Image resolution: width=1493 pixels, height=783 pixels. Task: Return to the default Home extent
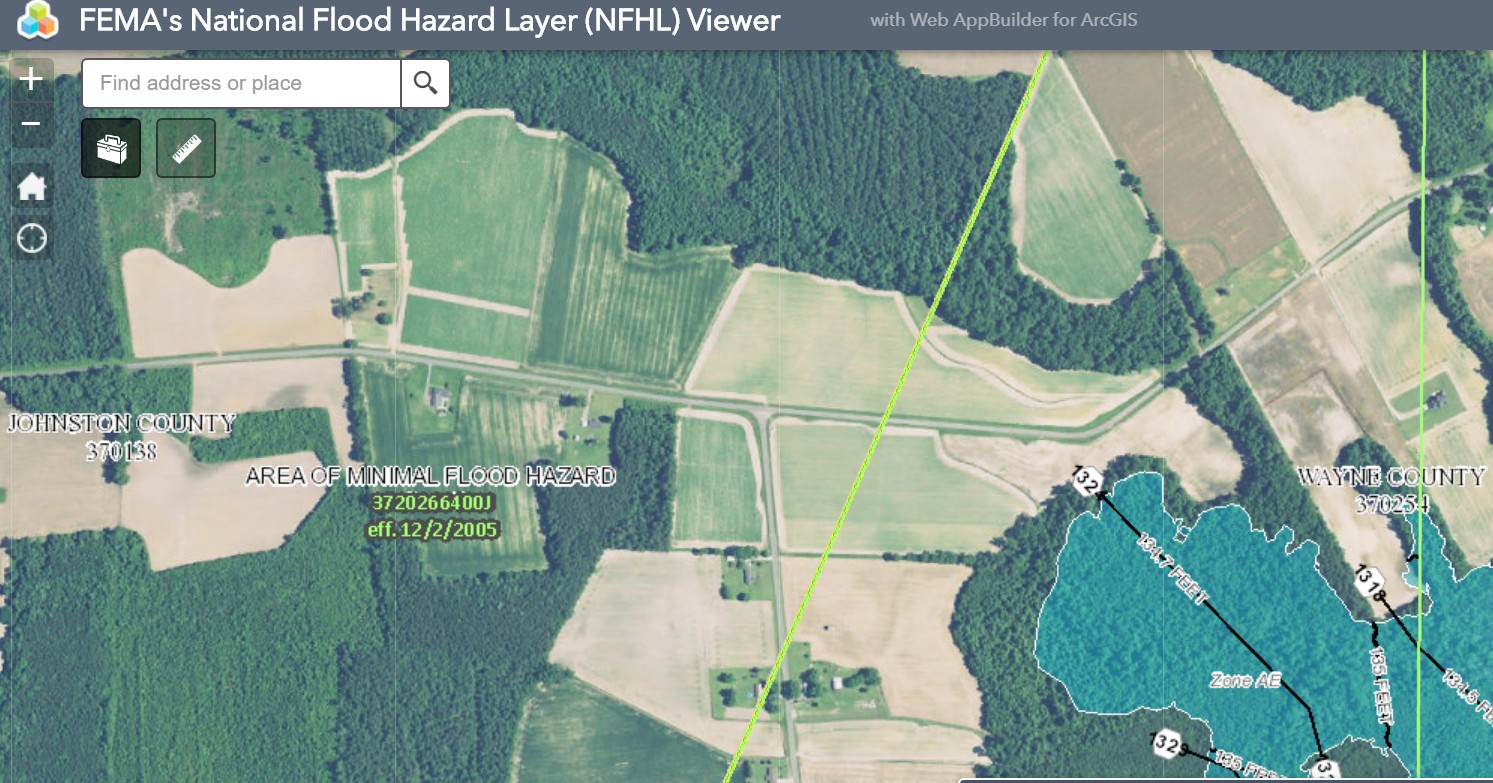pos(32,186)
